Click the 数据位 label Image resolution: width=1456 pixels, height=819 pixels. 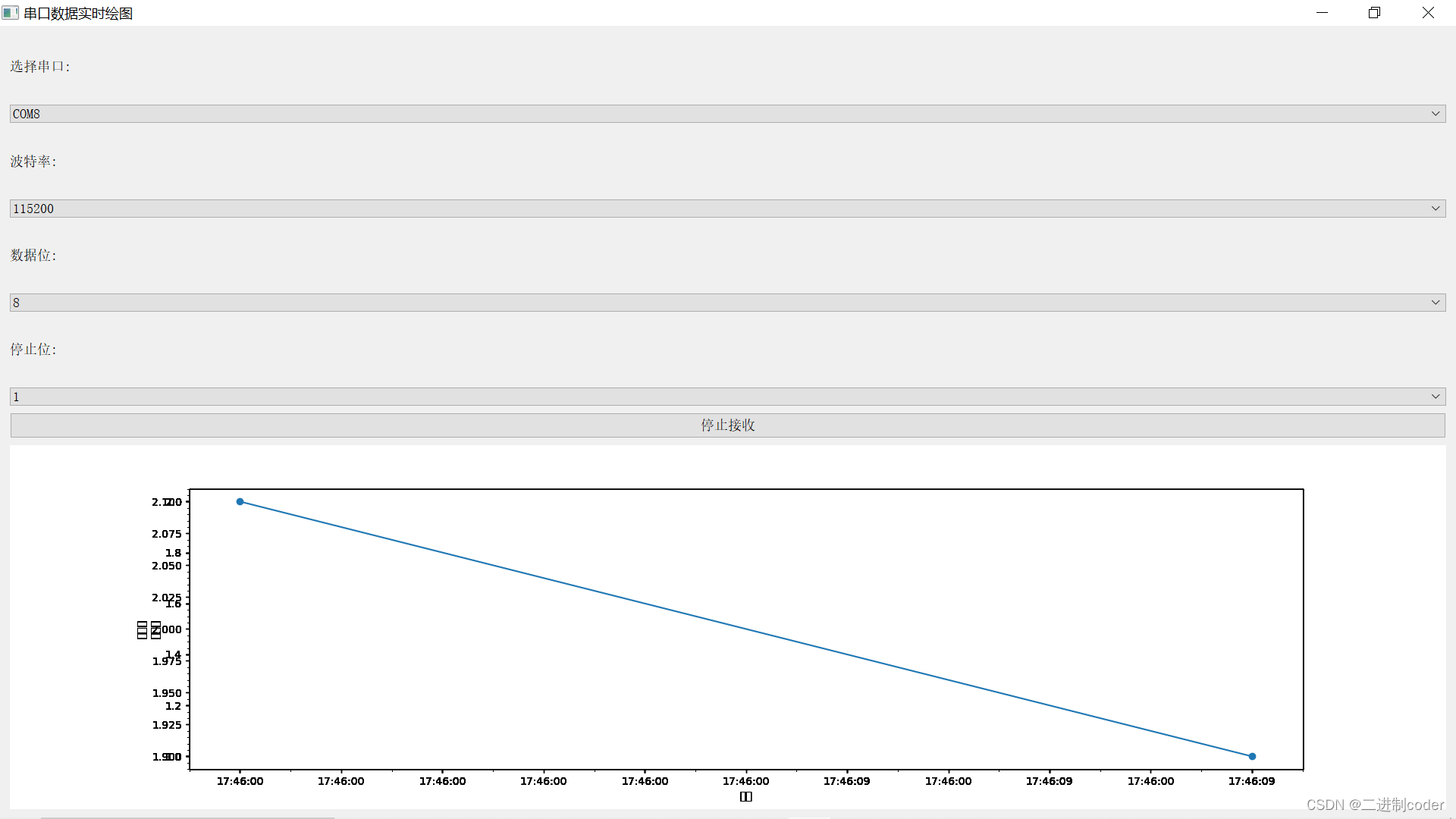click(33, 256)
